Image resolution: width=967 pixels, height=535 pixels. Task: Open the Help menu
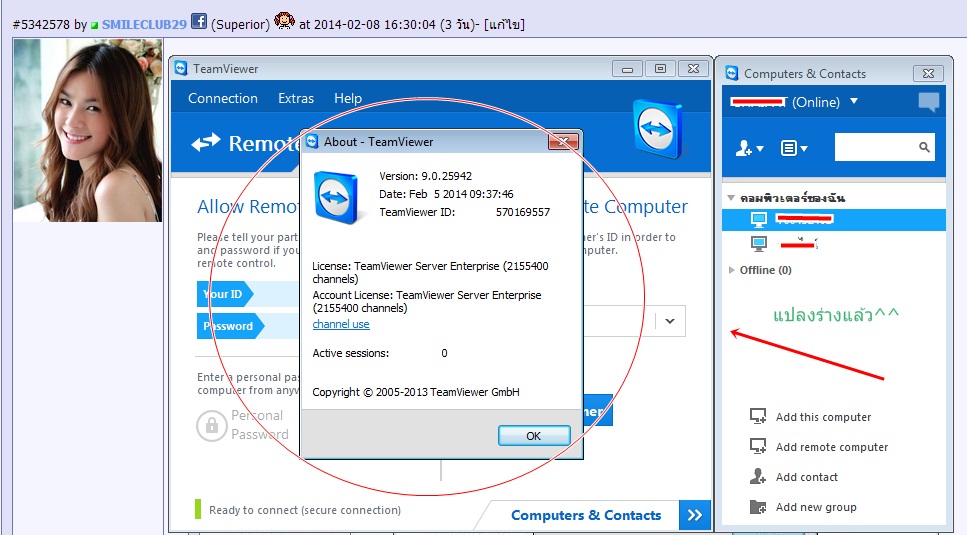tap(348, 99)
